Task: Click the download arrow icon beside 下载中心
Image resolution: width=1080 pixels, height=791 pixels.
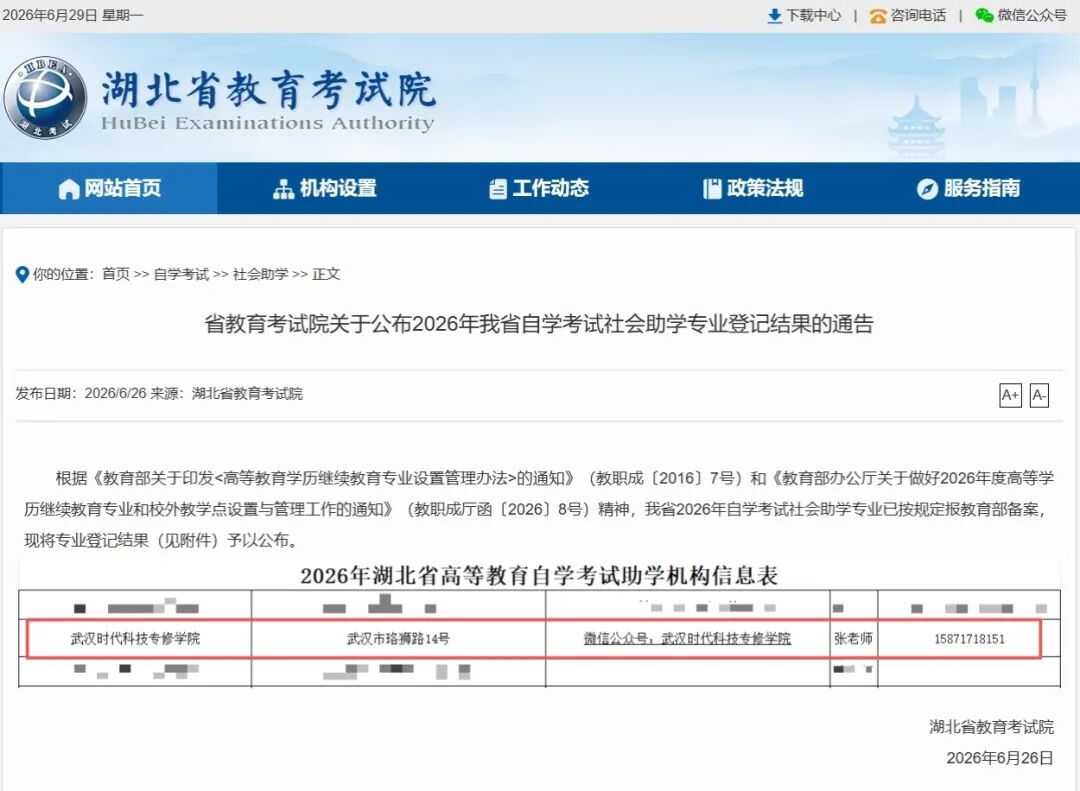Action: [x=774, y=16]
